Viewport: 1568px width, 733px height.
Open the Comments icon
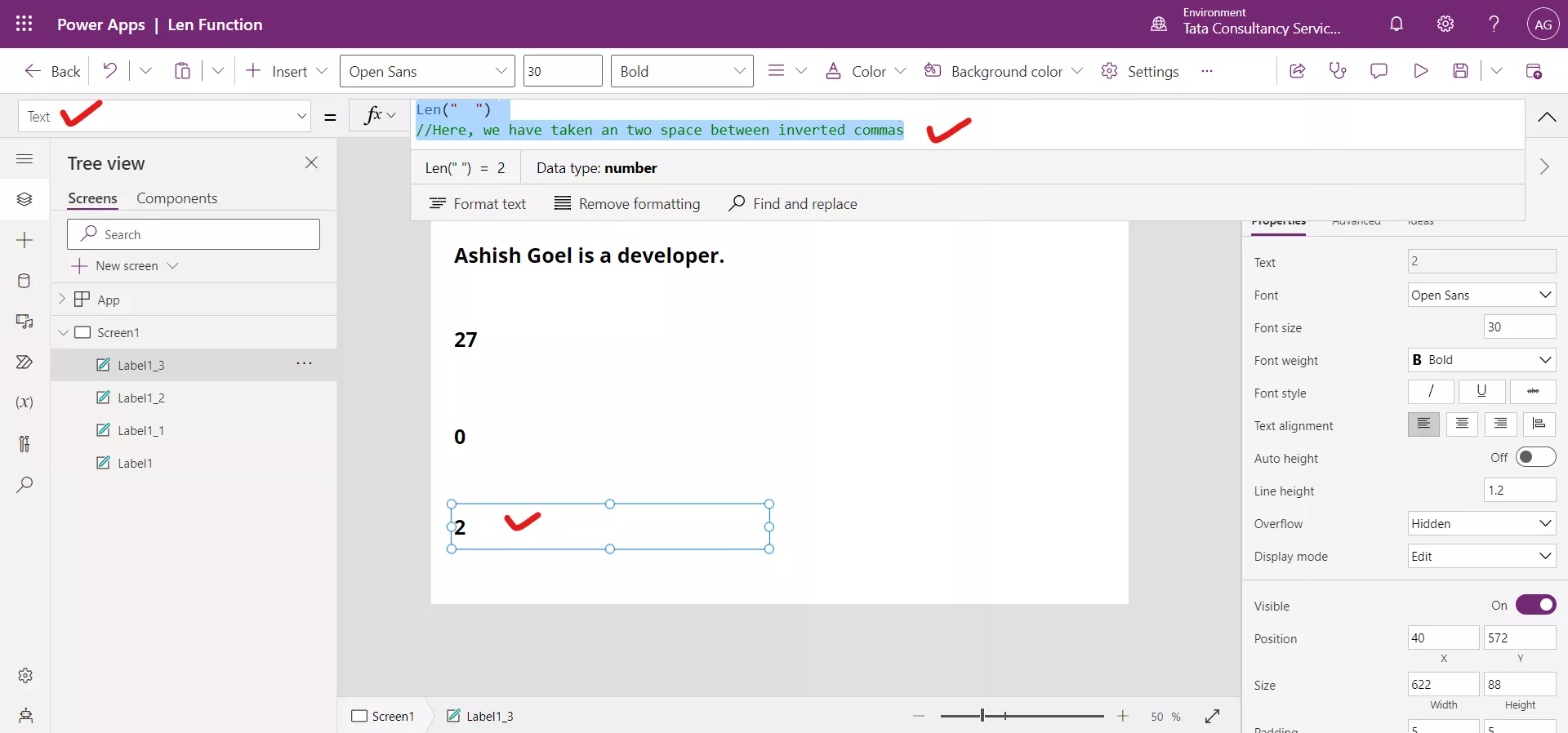pyautogui.click(x=1379, y=71)
